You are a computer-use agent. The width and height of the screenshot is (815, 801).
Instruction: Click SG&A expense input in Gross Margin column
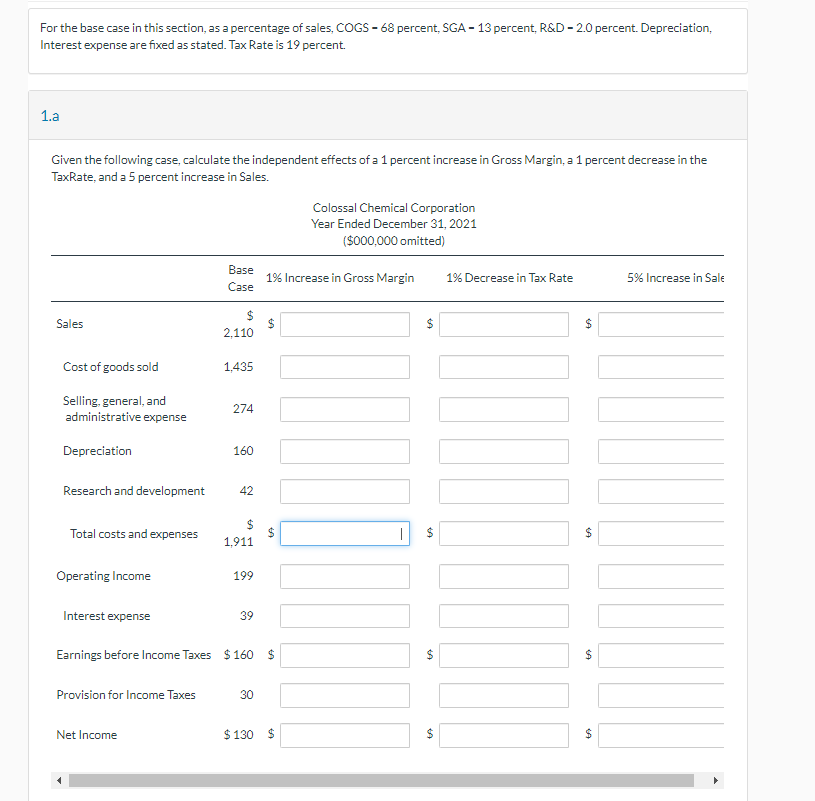(345, 409)
